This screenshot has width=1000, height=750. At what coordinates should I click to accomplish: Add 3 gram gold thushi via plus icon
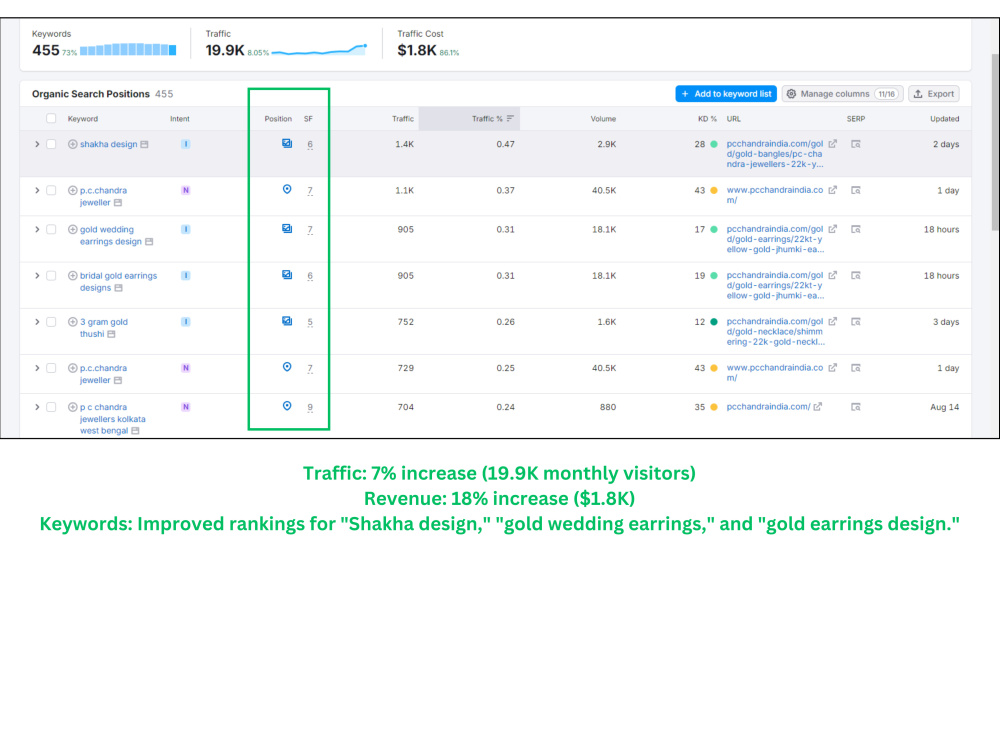pos(73,321)
